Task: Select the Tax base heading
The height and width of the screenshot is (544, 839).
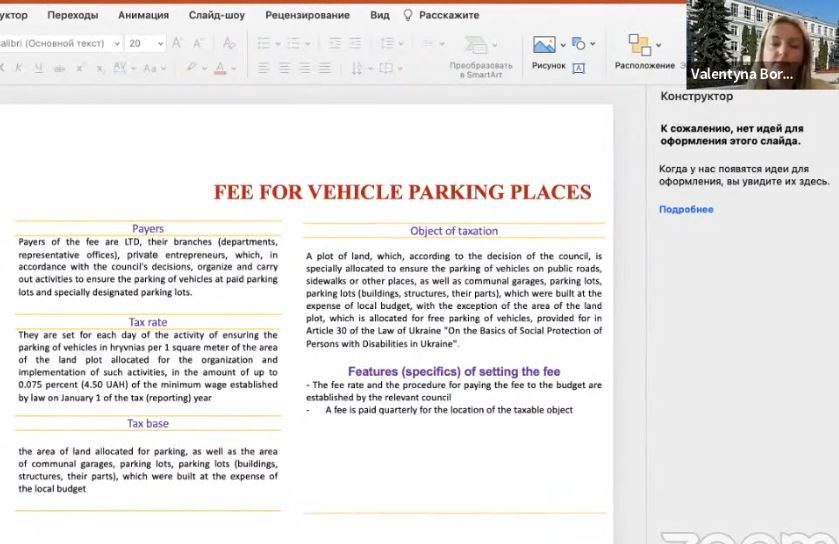Action: (x=148, y=423)
